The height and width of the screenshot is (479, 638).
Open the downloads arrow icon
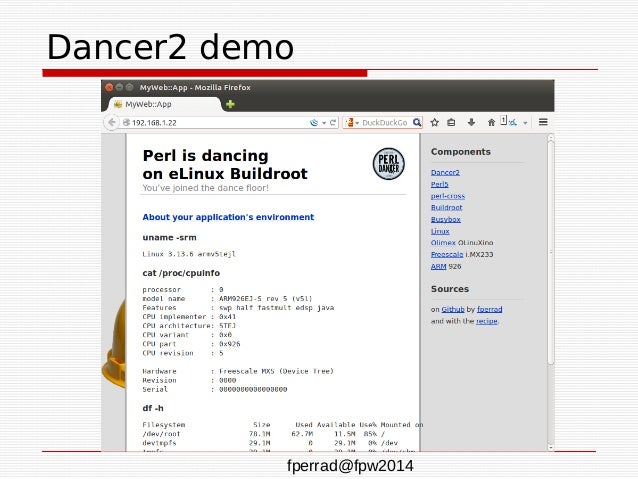(471, 122)
